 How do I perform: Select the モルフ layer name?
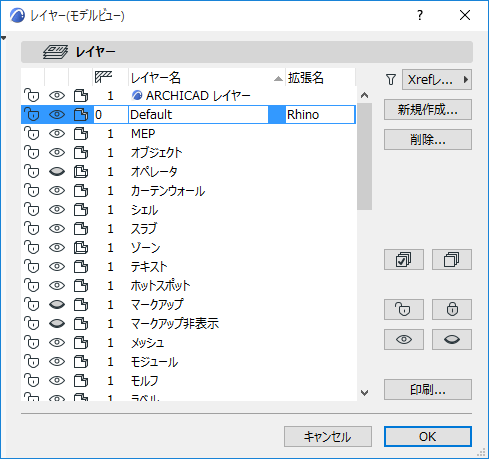pyautogui.click(x=144, y=381)
